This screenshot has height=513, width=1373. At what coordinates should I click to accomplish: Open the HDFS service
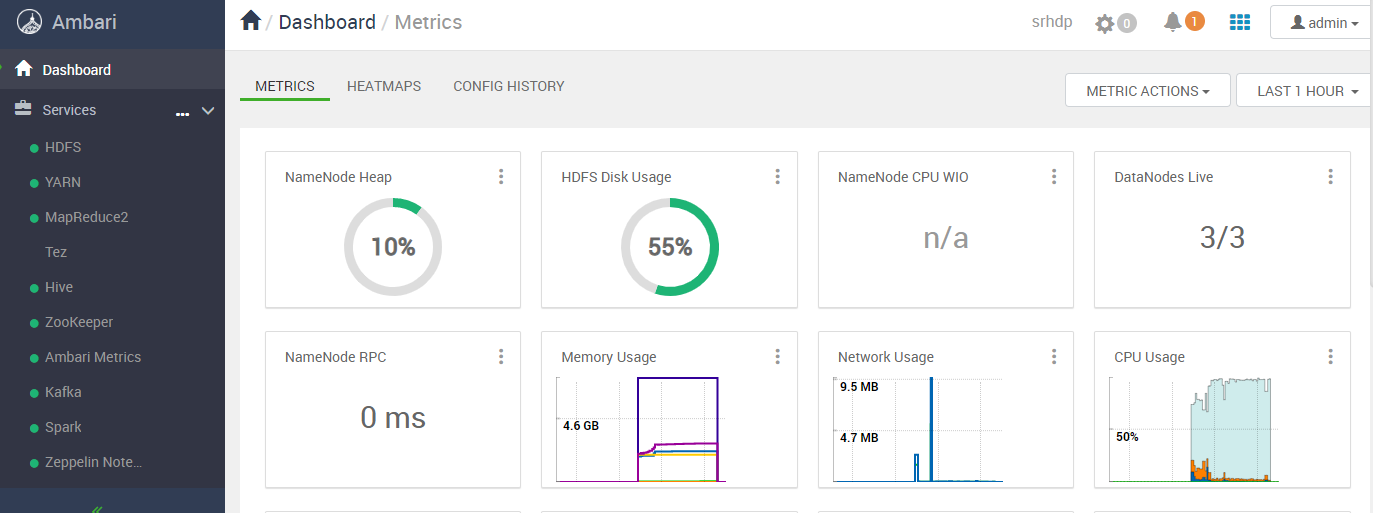coord(63,147)
